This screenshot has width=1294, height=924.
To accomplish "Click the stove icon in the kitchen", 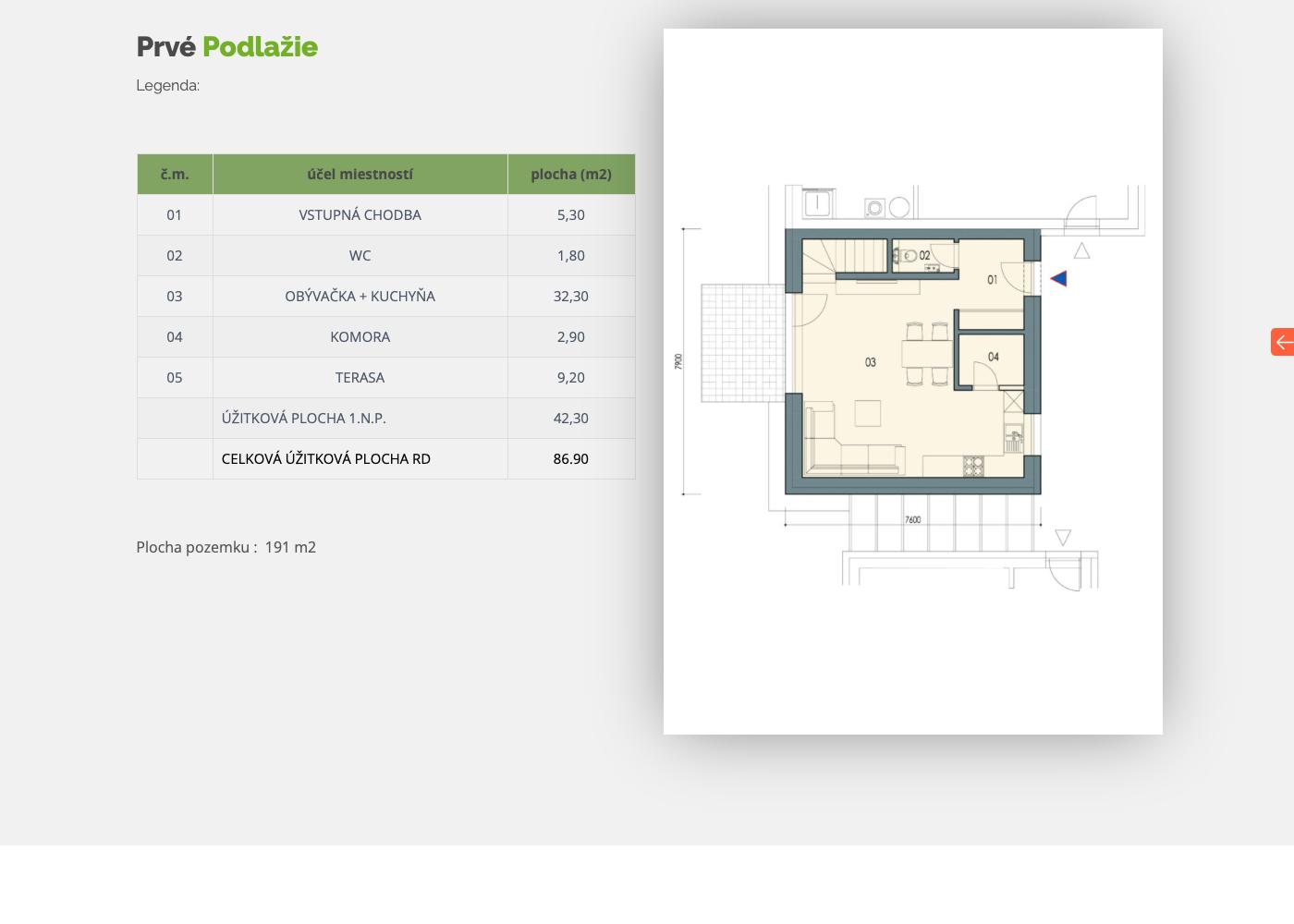I will (973, 466).
